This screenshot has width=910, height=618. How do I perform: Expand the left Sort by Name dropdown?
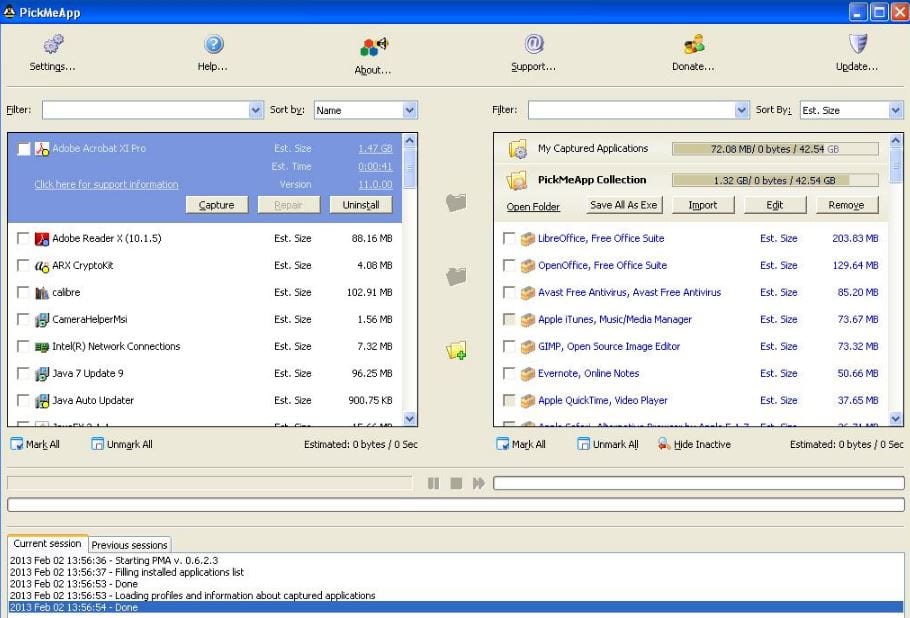coord(409,110)
